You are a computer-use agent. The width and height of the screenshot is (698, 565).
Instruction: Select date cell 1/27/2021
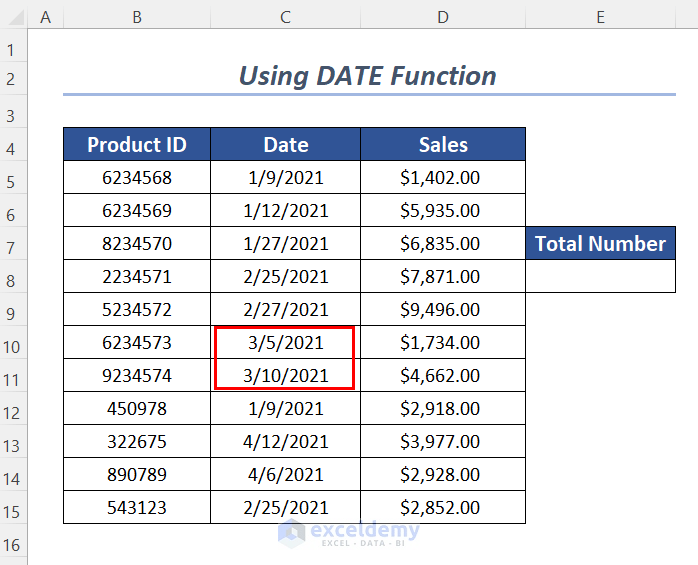285,243
